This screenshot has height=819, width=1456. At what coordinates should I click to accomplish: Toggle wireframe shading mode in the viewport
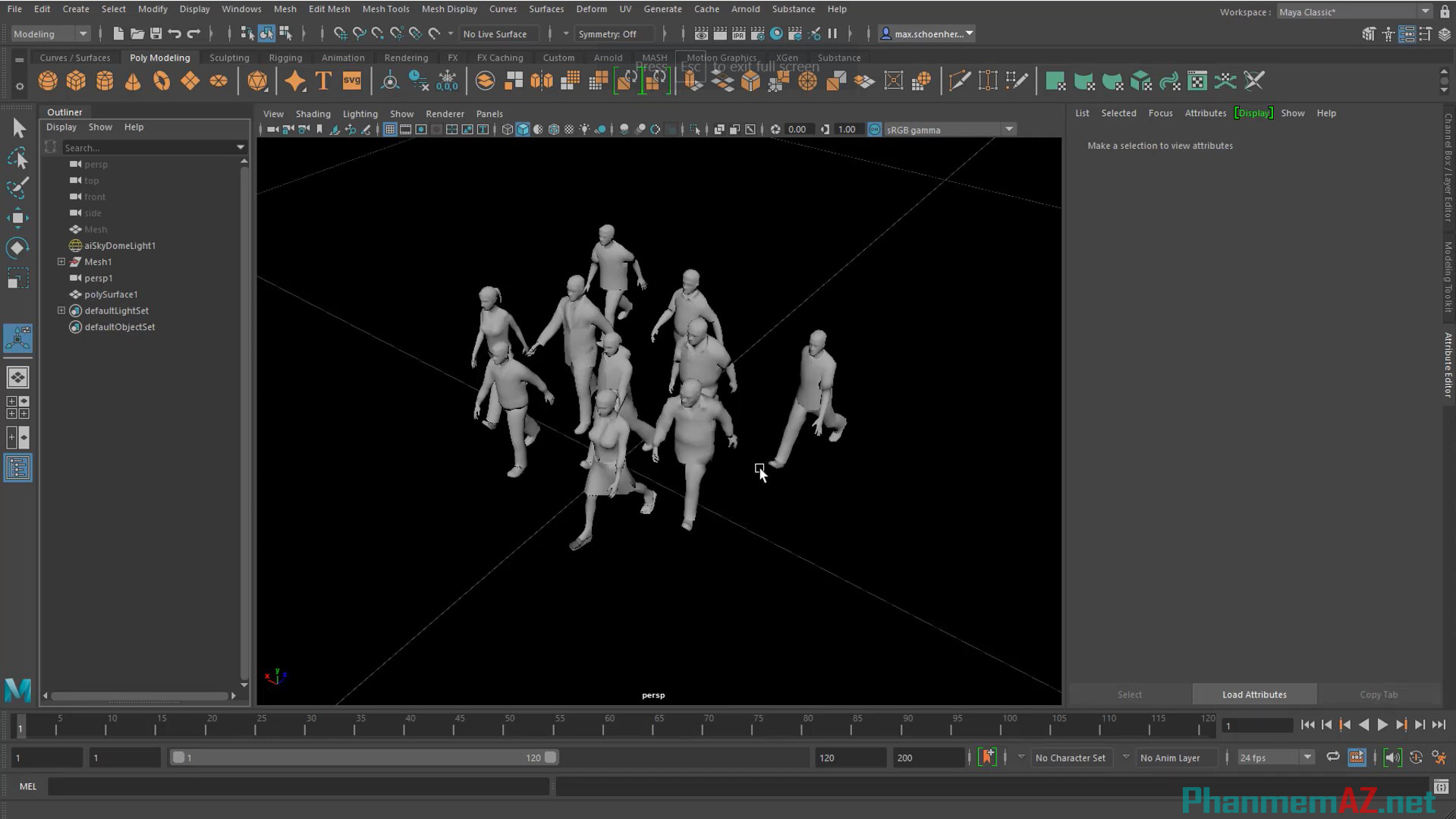point(507,129)
